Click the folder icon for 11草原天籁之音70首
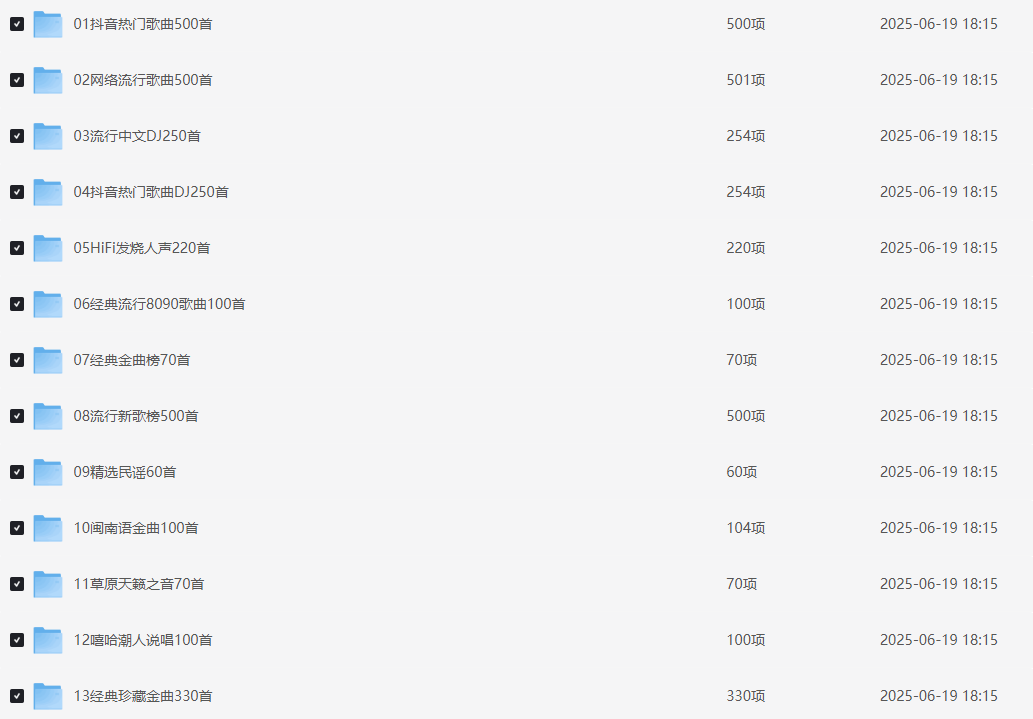This screenshot has height=719, width=1033. pyautogui.click(x=47, y=584)
